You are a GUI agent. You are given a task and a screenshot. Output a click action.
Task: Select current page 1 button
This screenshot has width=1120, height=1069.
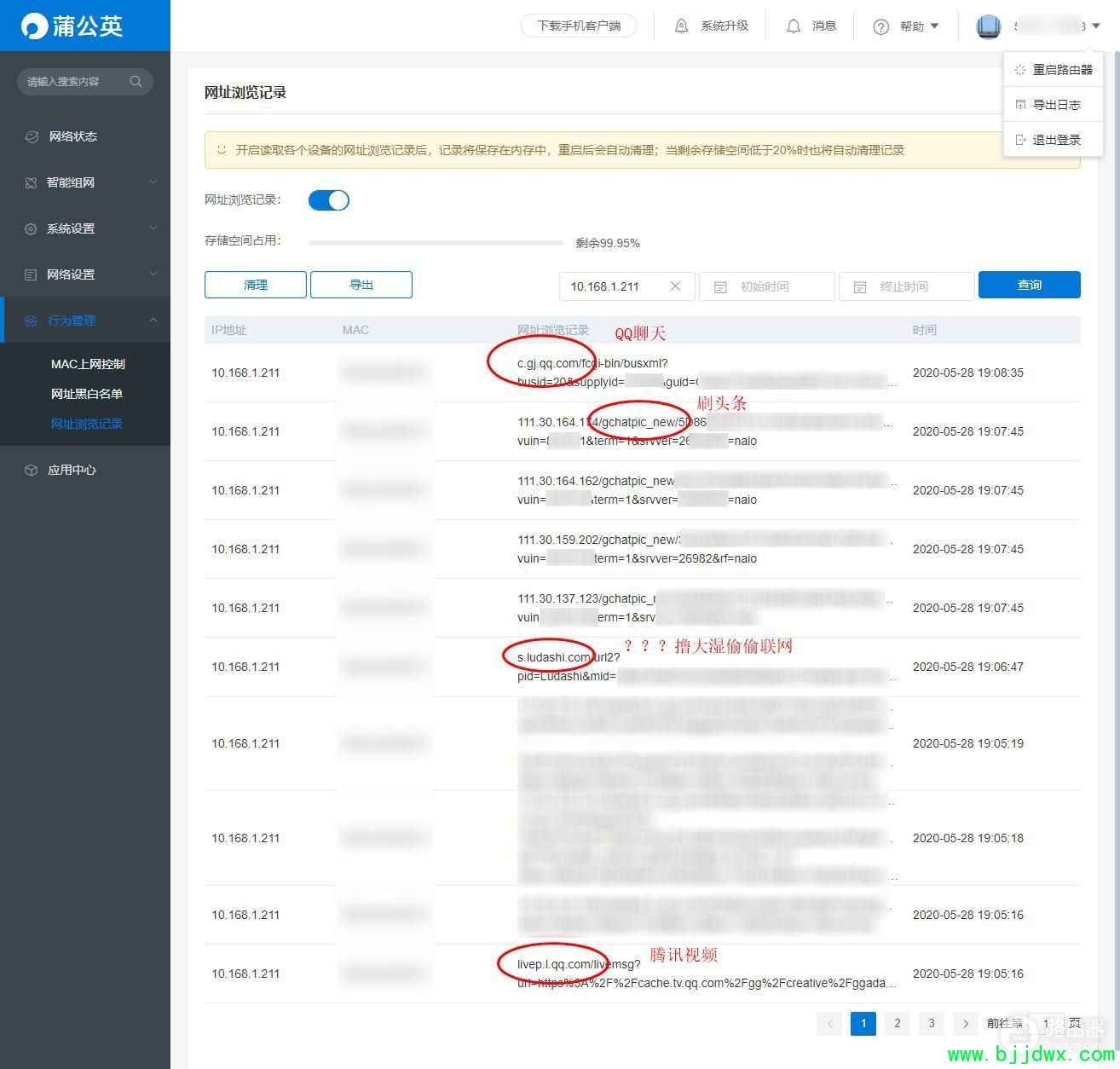coord(863,1024)
